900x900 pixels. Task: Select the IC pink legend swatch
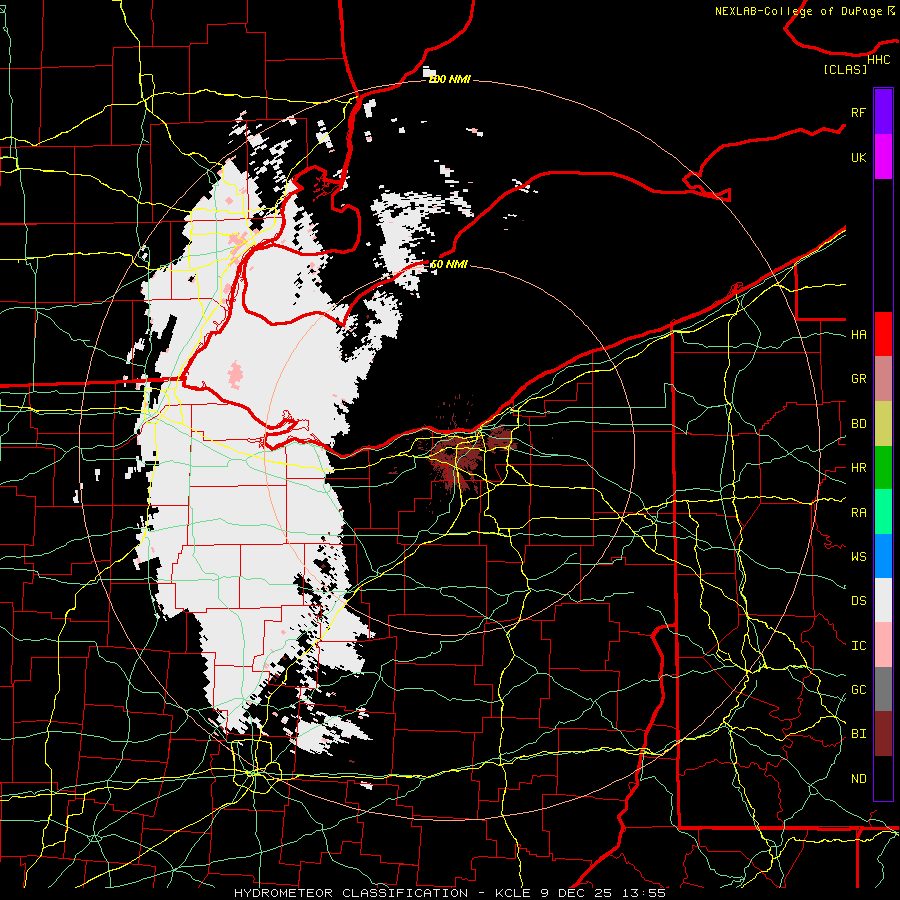[x=883, y=645]
